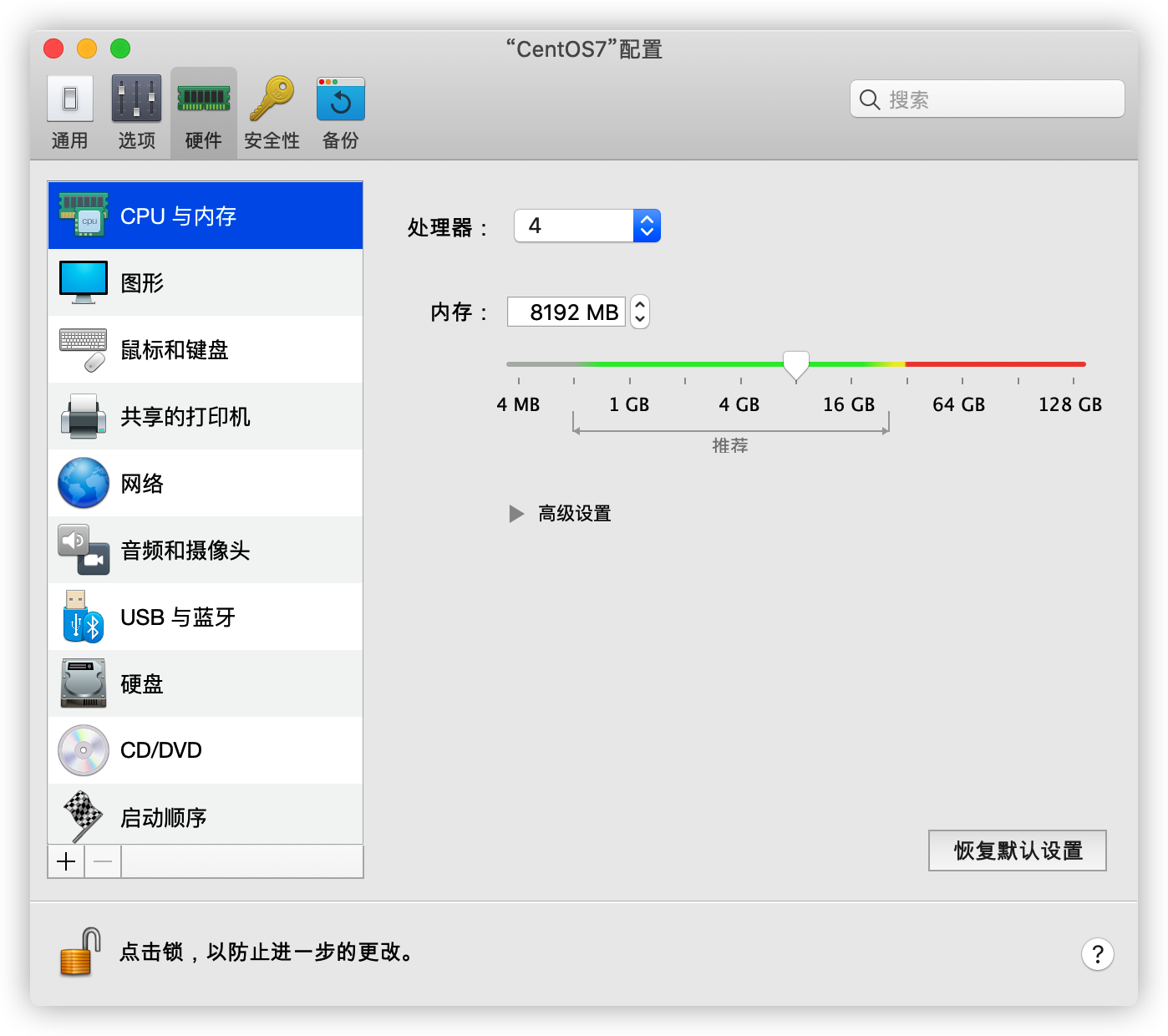This screenshot has height=1036, width=1168.
Task: Open the CD/DVD drive settings
Action: point(206,750)
